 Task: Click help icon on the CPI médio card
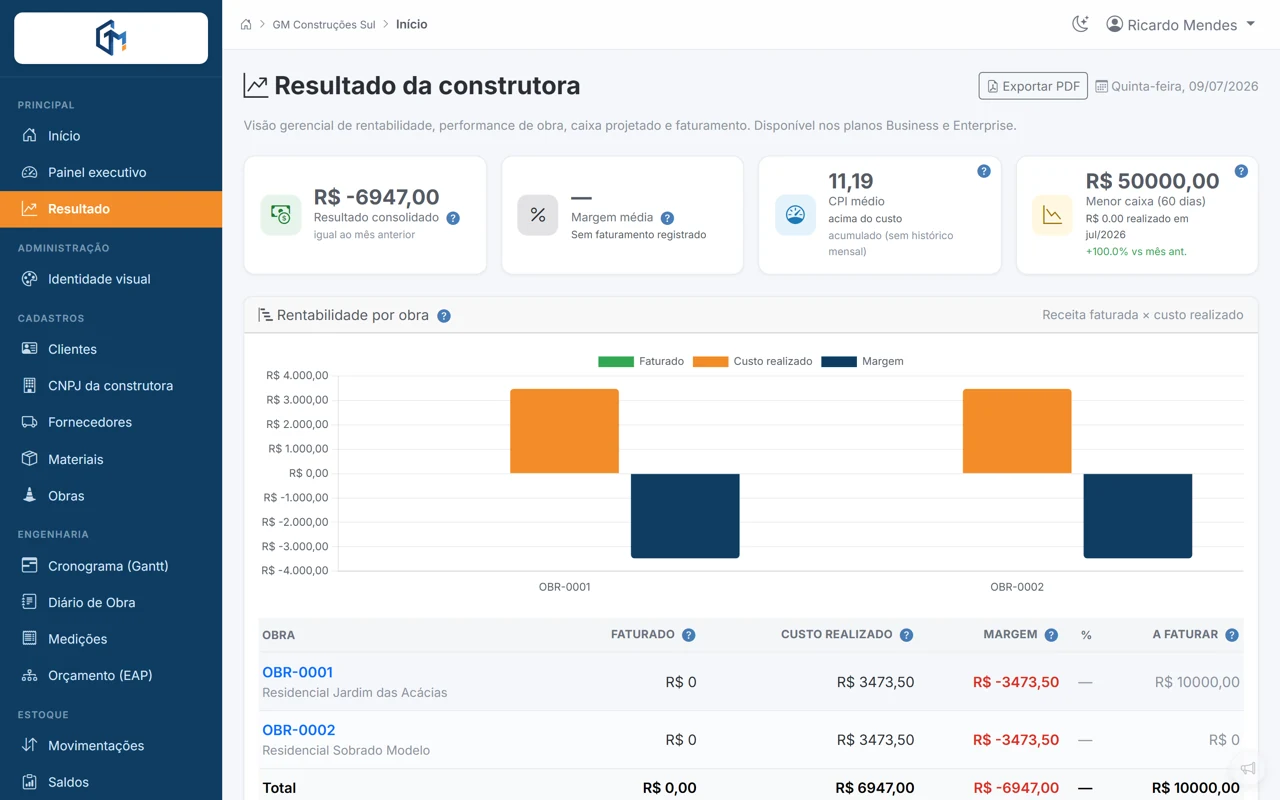click(984, 171)
